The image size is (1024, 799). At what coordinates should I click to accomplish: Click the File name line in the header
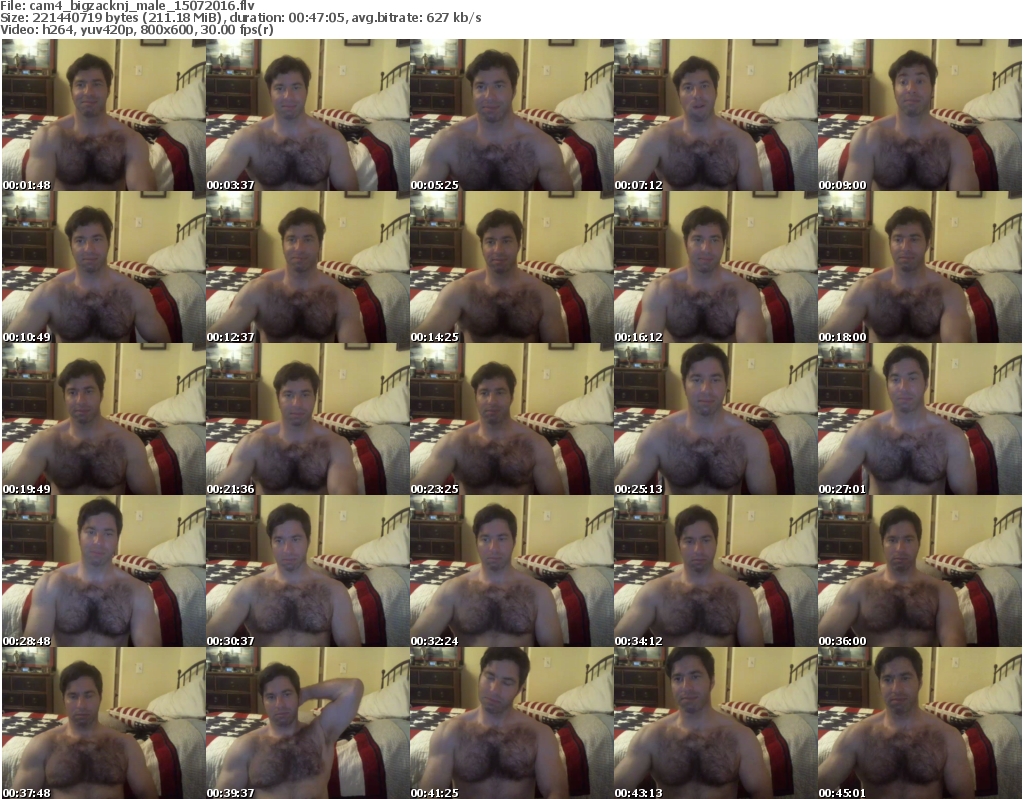coord(127,6)
